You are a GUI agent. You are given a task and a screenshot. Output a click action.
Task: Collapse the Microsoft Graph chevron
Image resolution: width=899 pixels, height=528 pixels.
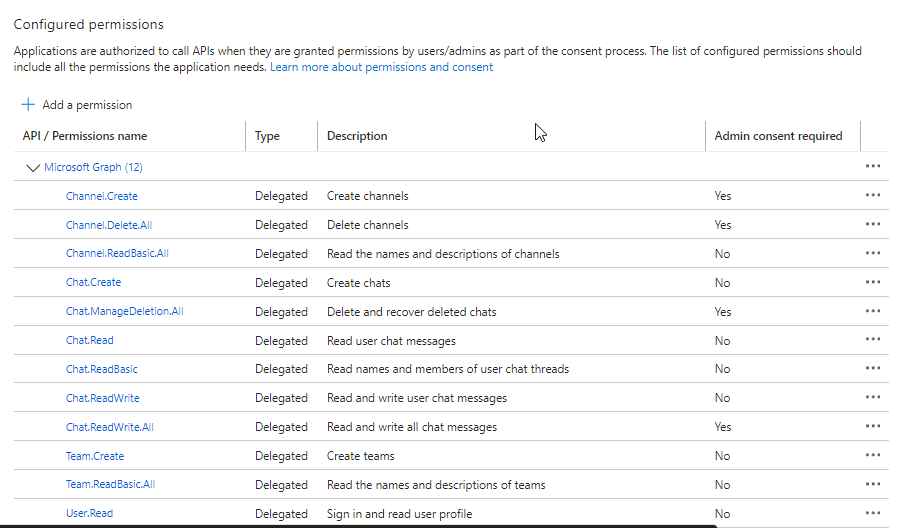[33, 167]
